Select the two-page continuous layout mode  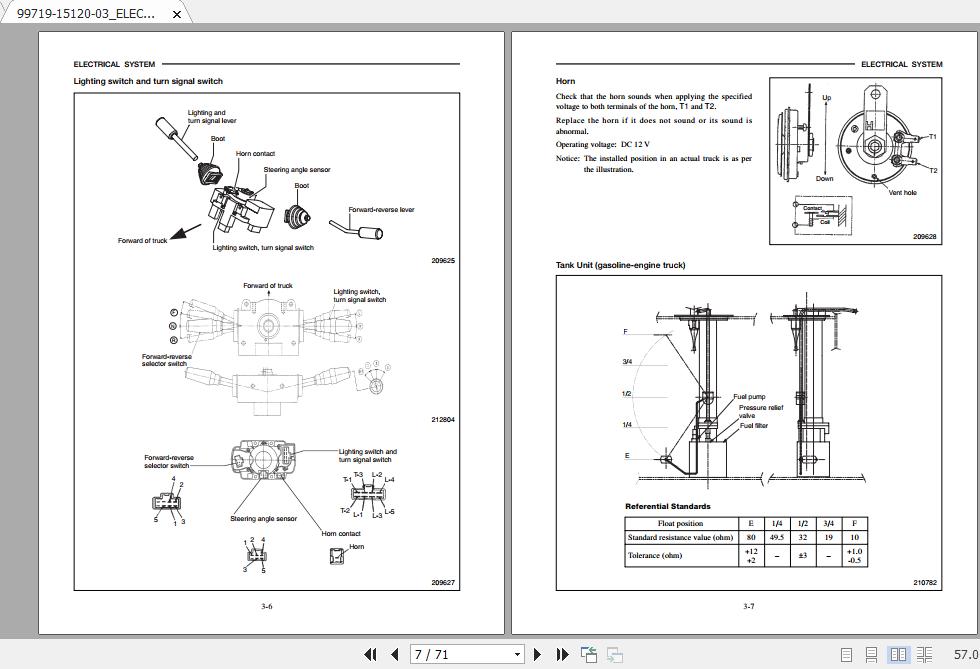[x=923, y=654]
